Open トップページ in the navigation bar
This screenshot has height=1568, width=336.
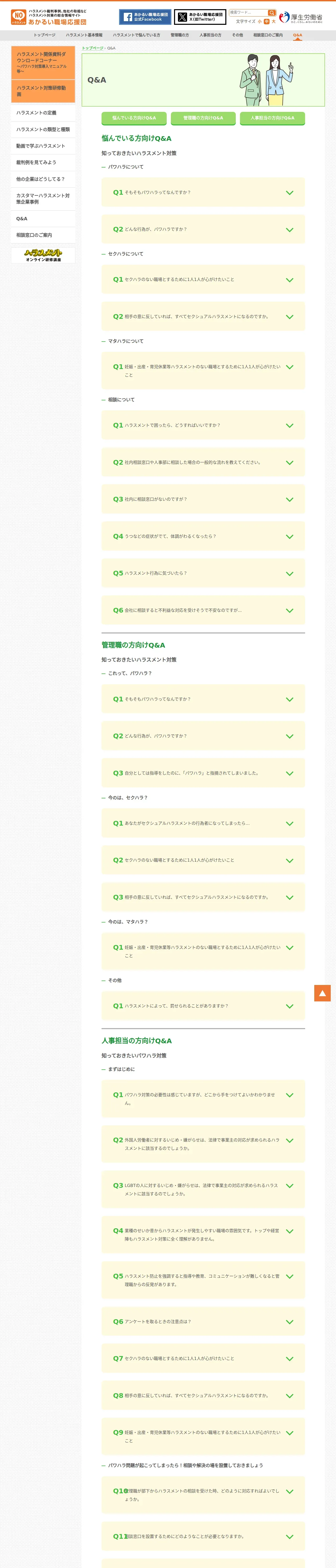[44, 35]
